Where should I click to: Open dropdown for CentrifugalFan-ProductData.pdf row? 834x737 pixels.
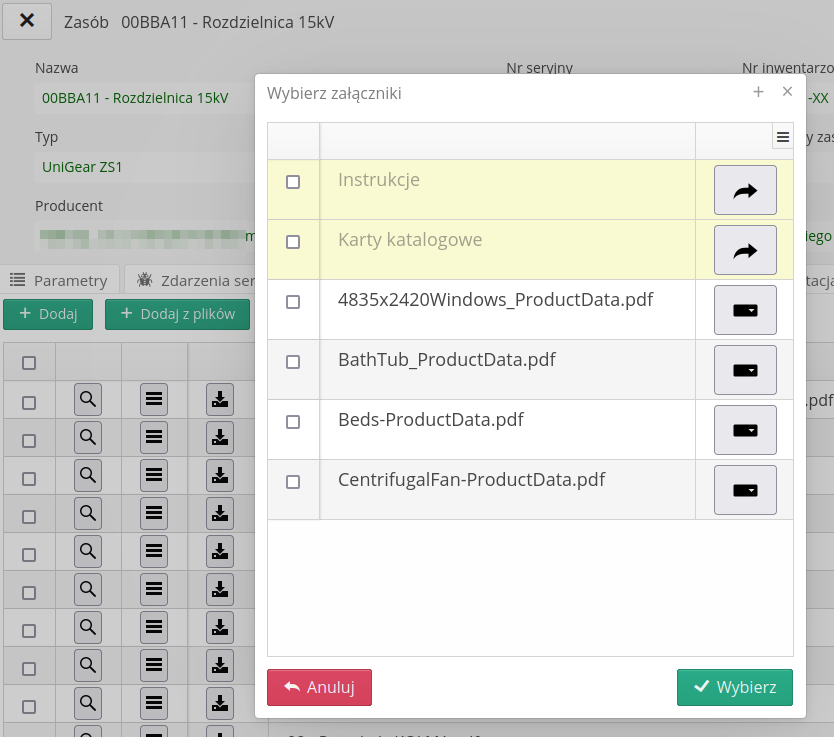(x=745, y=490)
